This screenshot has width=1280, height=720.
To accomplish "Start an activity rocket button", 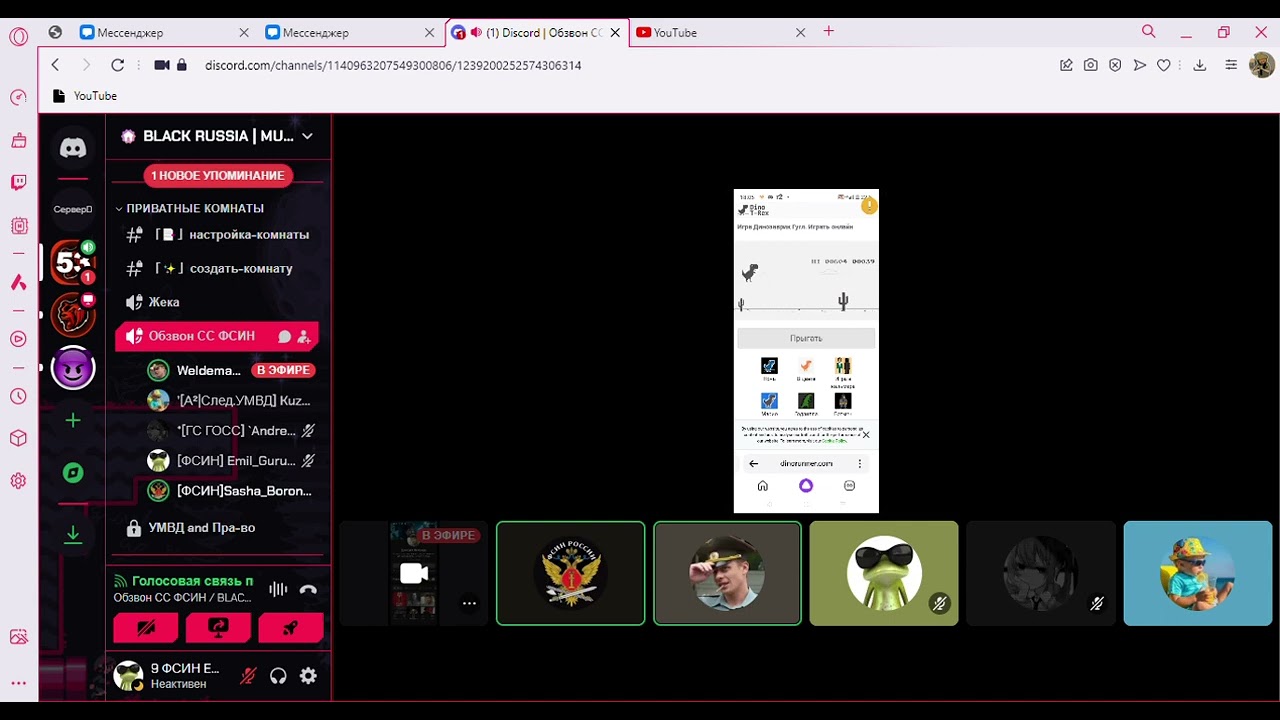I will pos(291,627).
